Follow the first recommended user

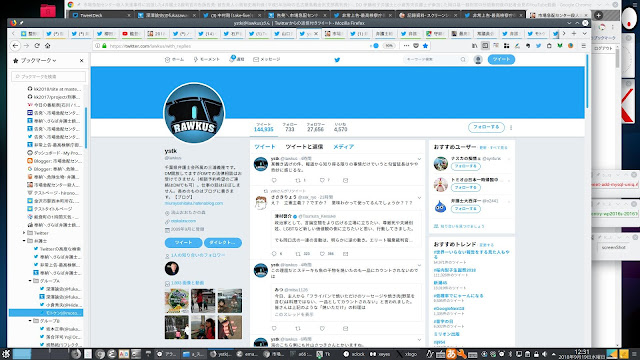[466, 166]
